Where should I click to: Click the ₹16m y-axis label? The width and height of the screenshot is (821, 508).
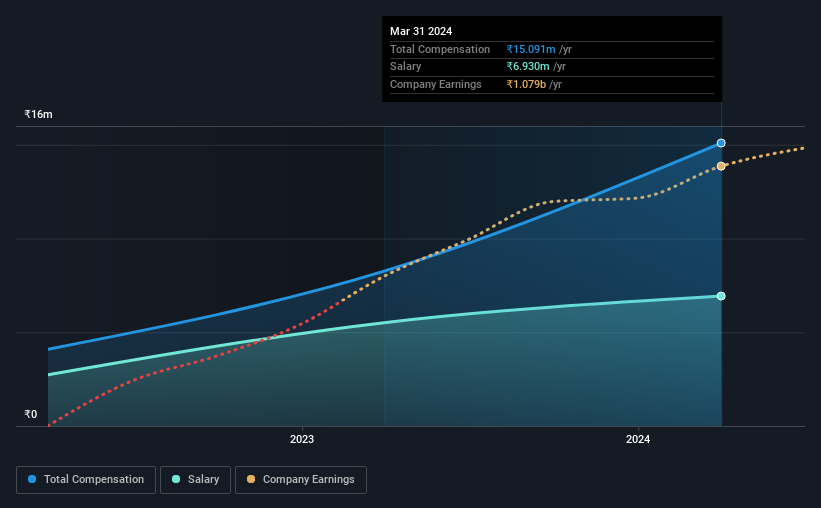point(38,114)
